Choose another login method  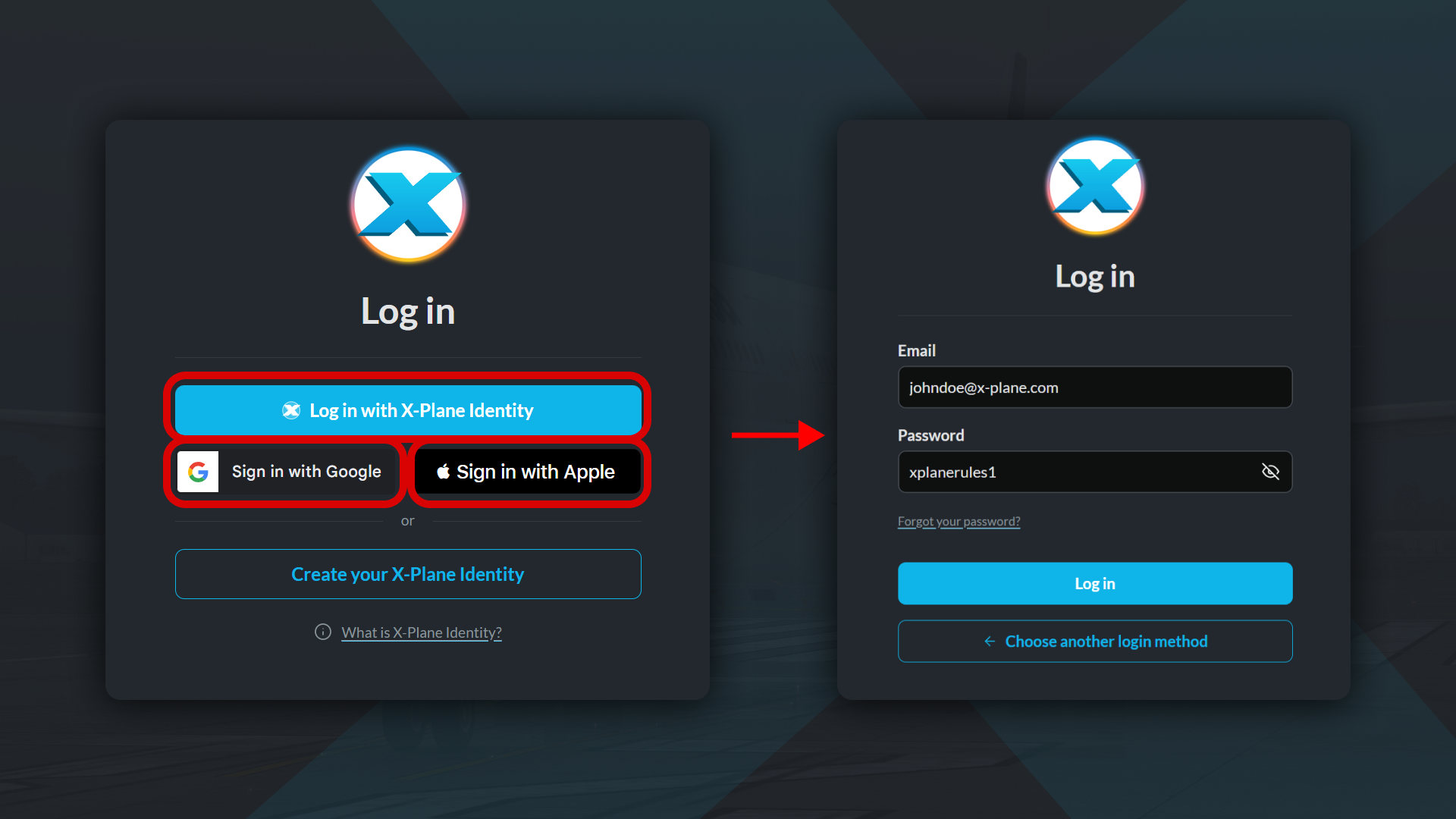1095,642
